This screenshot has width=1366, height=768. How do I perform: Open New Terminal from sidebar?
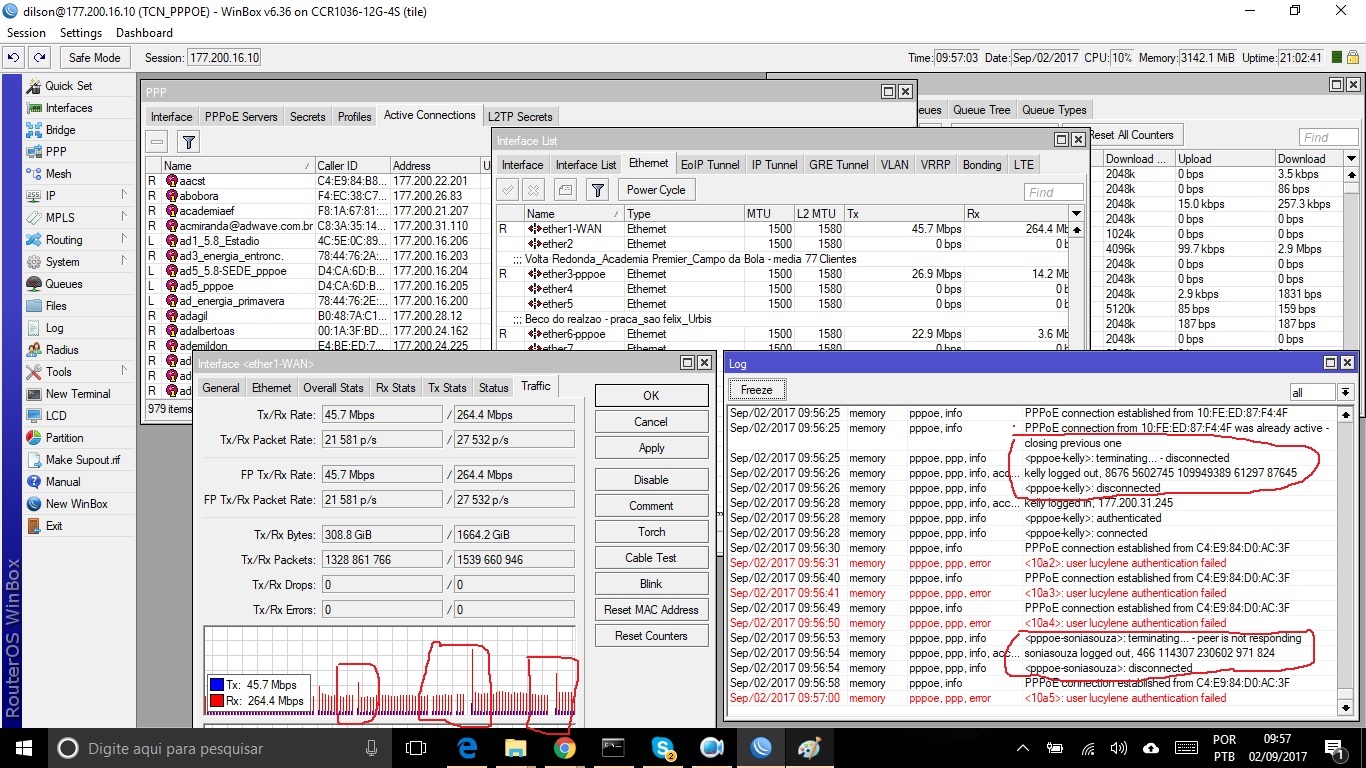[77, 394]
